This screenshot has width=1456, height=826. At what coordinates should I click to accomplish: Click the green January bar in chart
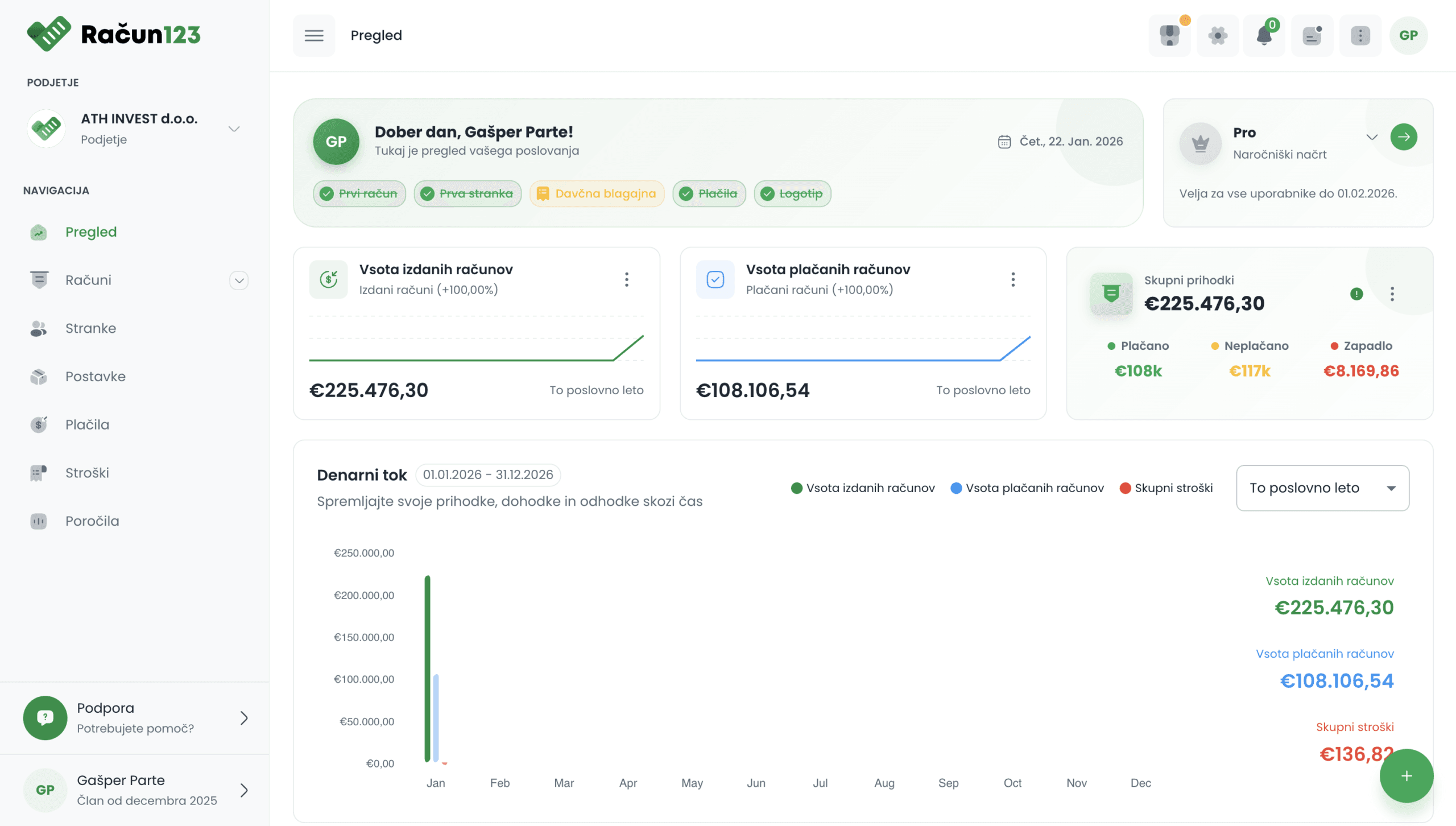(427, 668)
